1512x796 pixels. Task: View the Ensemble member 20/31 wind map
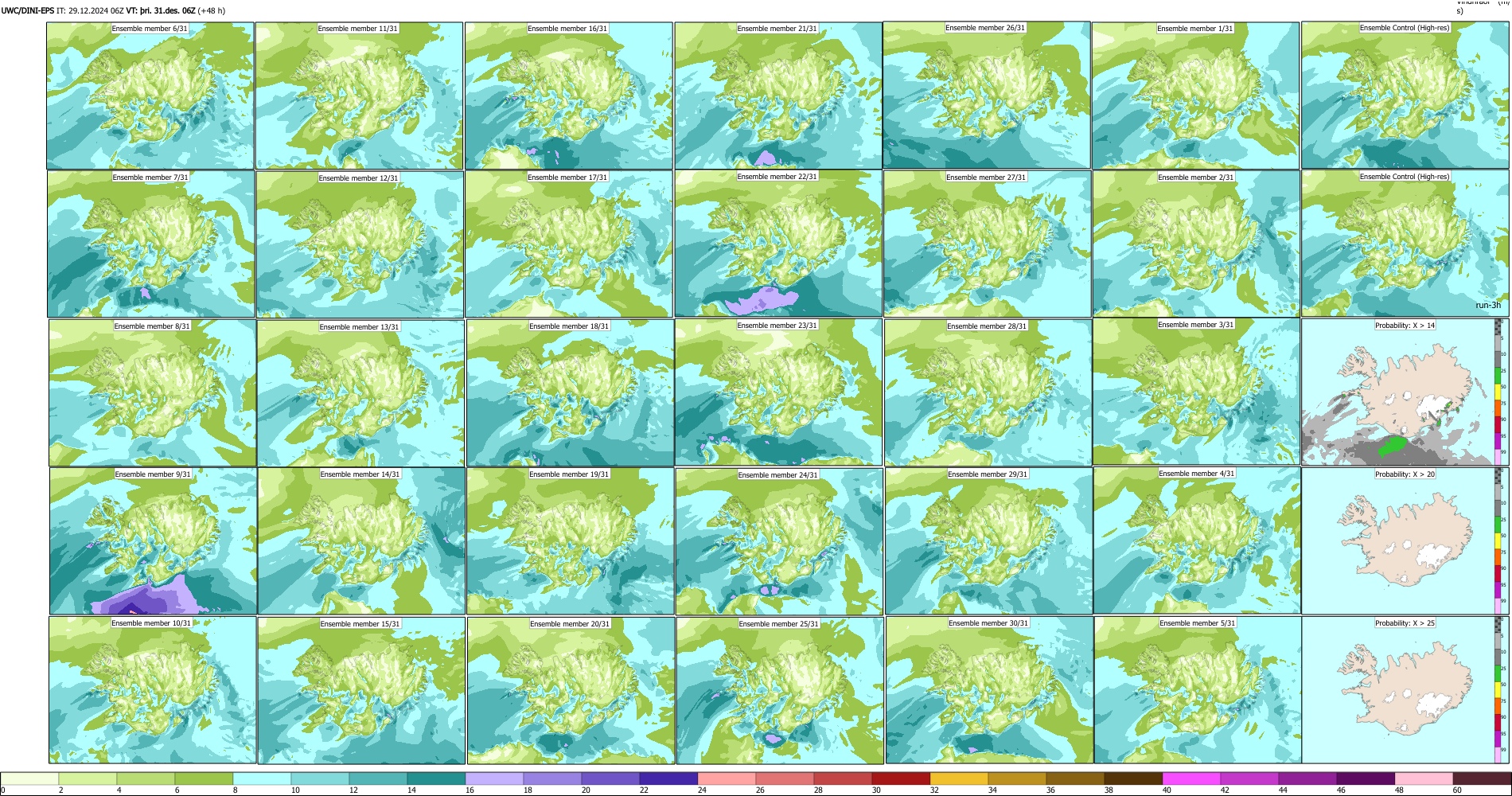pos(571,690)
